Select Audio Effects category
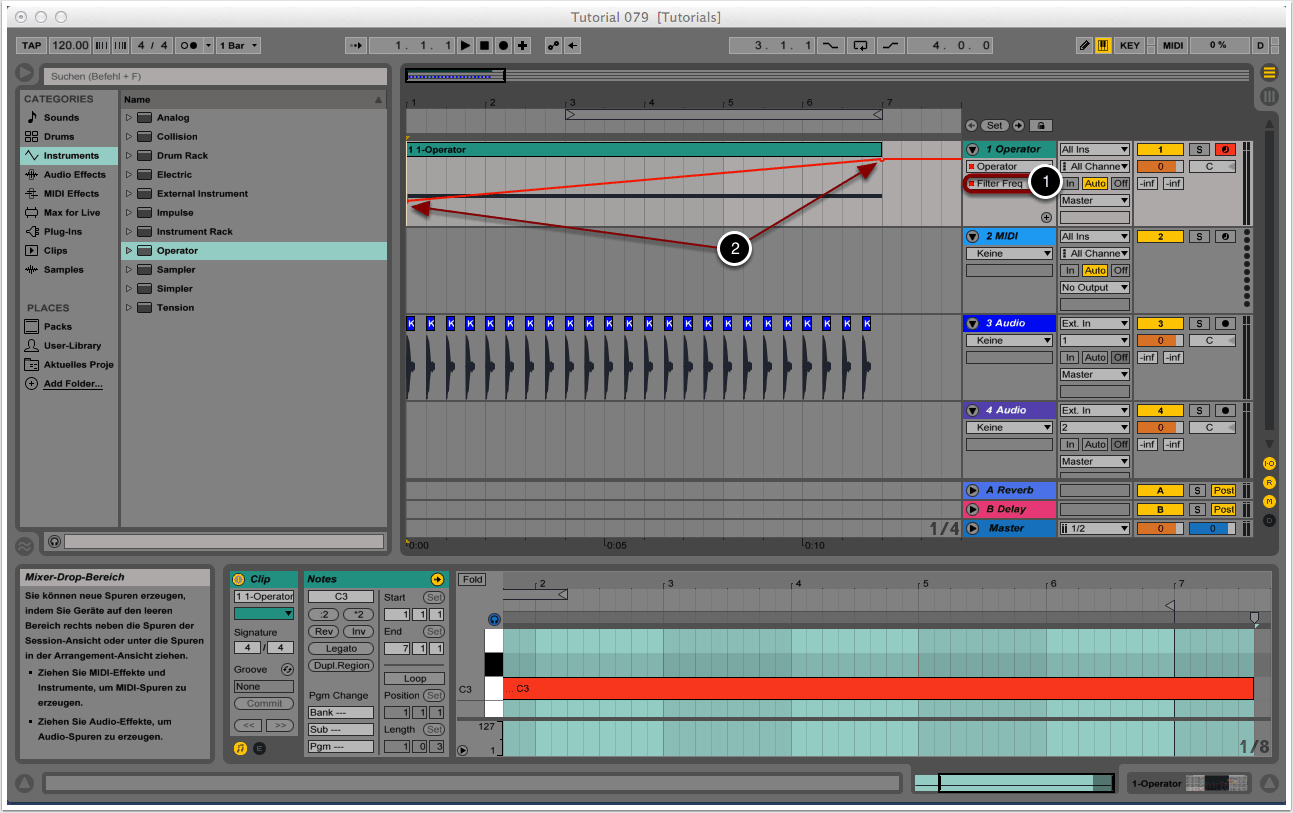The image size is (1293, 813). 73,175
